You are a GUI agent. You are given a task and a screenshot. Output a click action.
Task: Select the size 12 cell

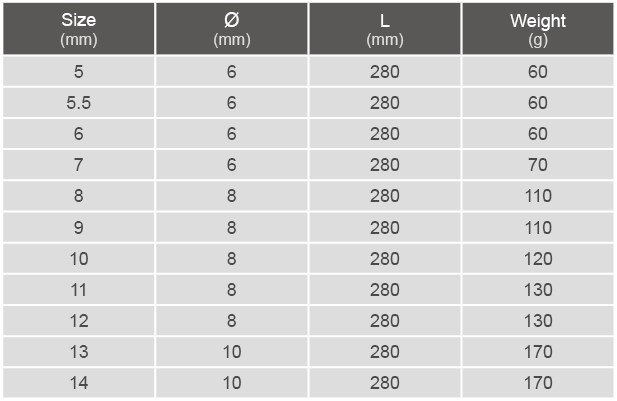tap(79, 320)
